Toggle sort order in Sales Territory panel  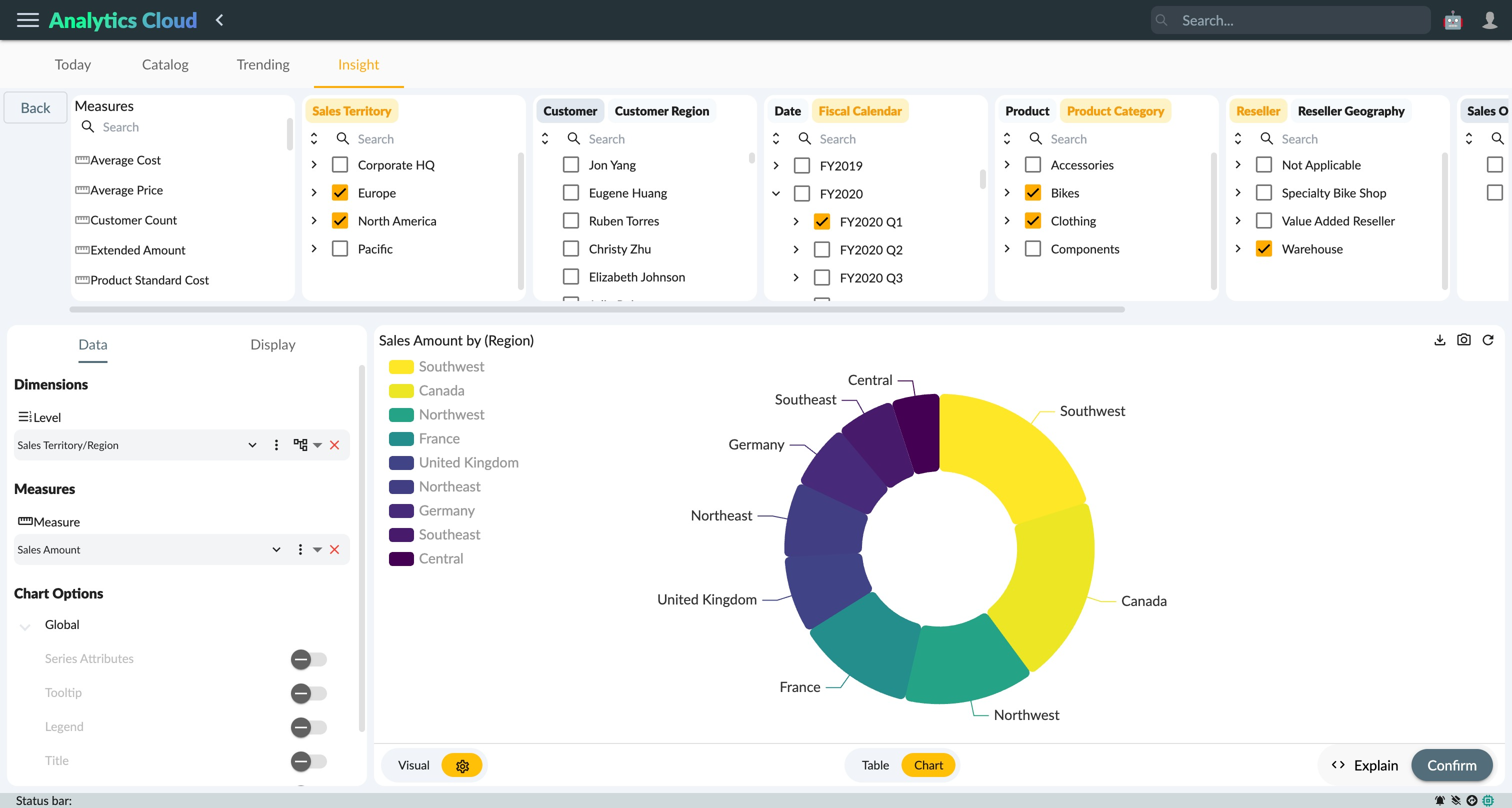click(314, 138)
